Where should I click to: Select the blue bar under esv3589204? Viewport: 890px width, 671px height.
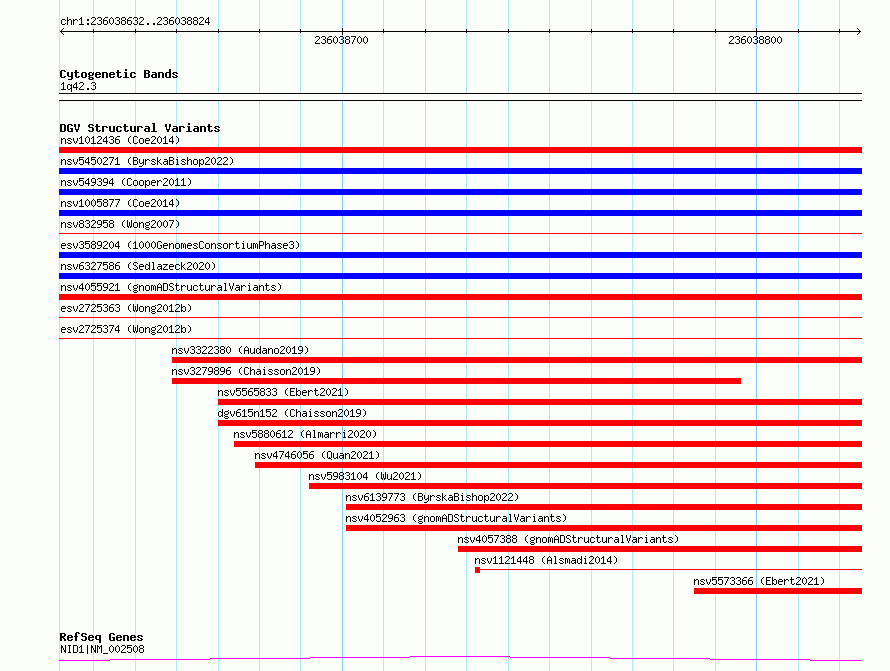coord(460,255)
